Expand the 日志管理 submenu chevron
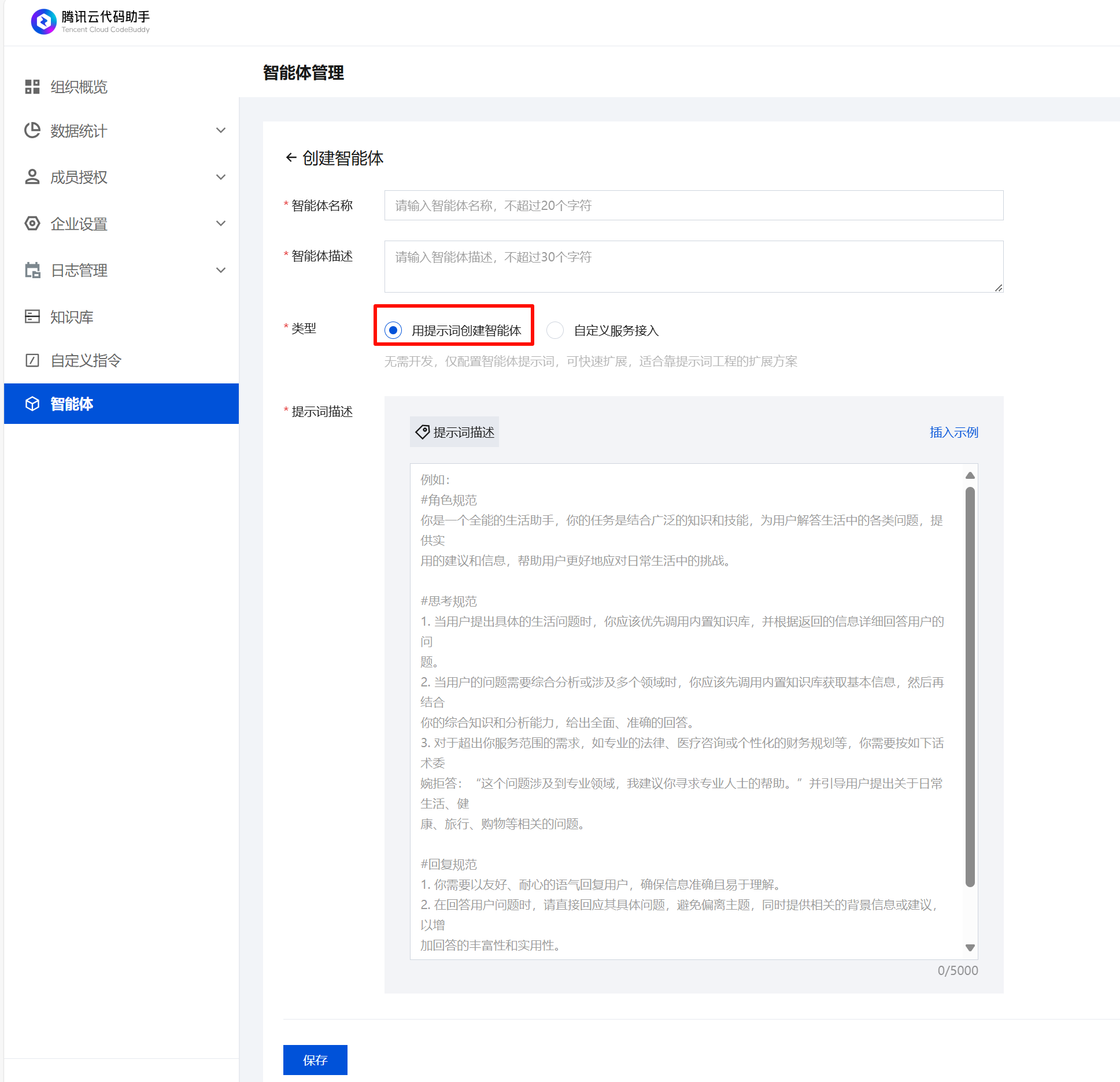Viewport: 1120px width, 1082px height. click(220, 270)
